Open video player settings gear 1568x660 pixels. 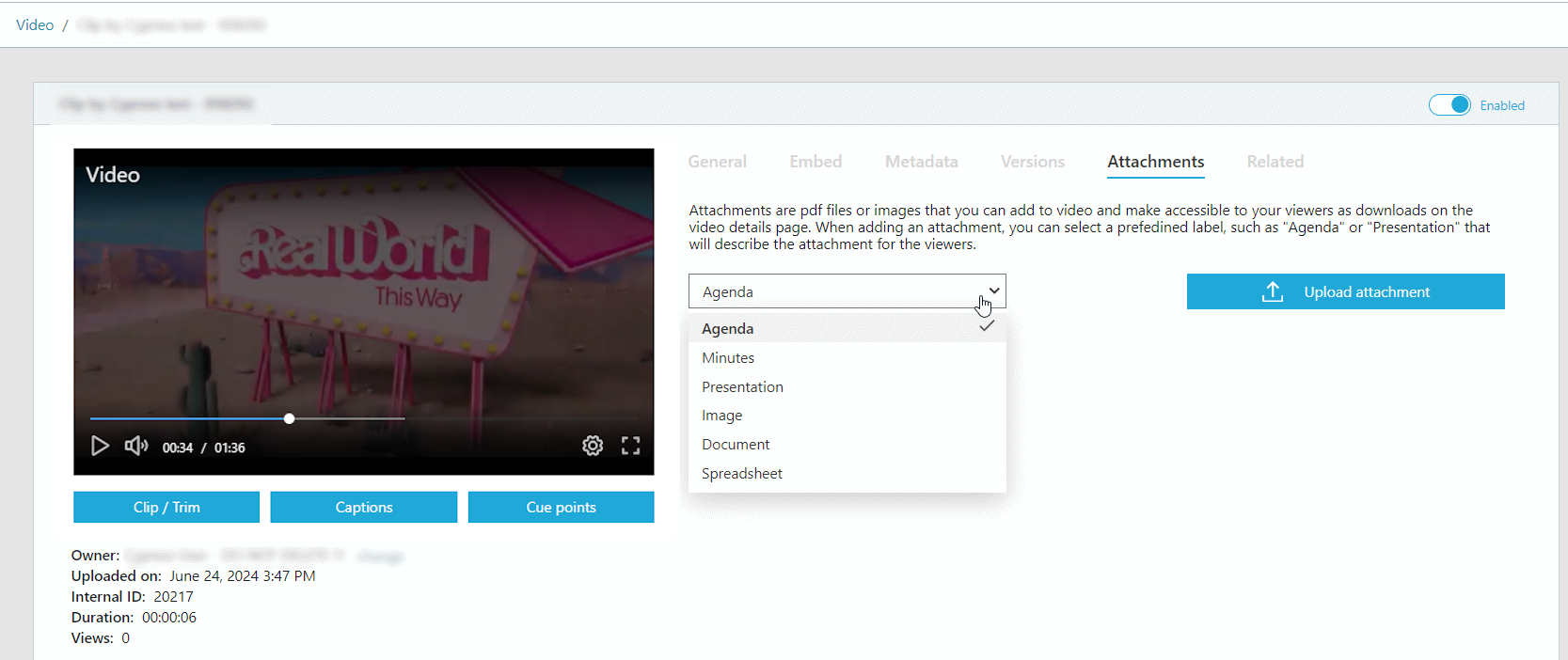click(x=593, y=446)
